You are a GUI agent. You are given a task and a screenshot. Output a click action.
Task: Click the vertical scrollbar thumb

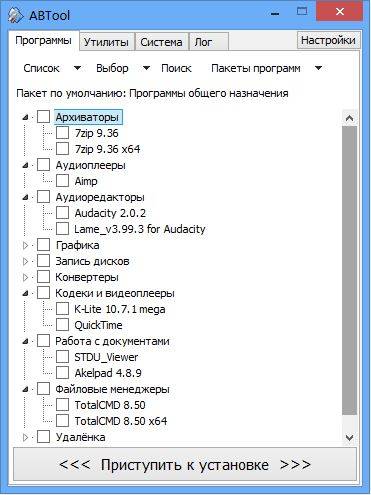coord(349,271)
